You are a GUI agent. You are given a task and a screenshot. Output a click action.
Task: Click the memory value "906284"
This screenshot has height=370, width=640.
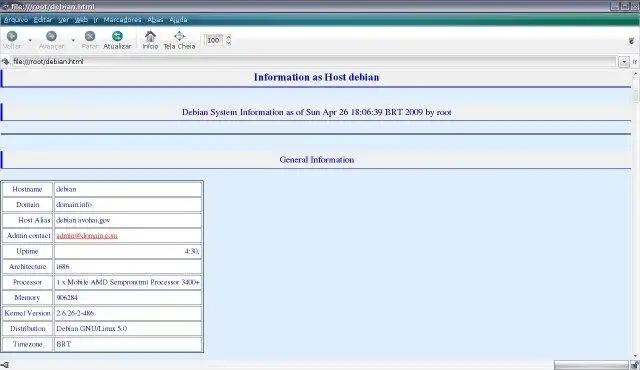click(x=67, y=298)
